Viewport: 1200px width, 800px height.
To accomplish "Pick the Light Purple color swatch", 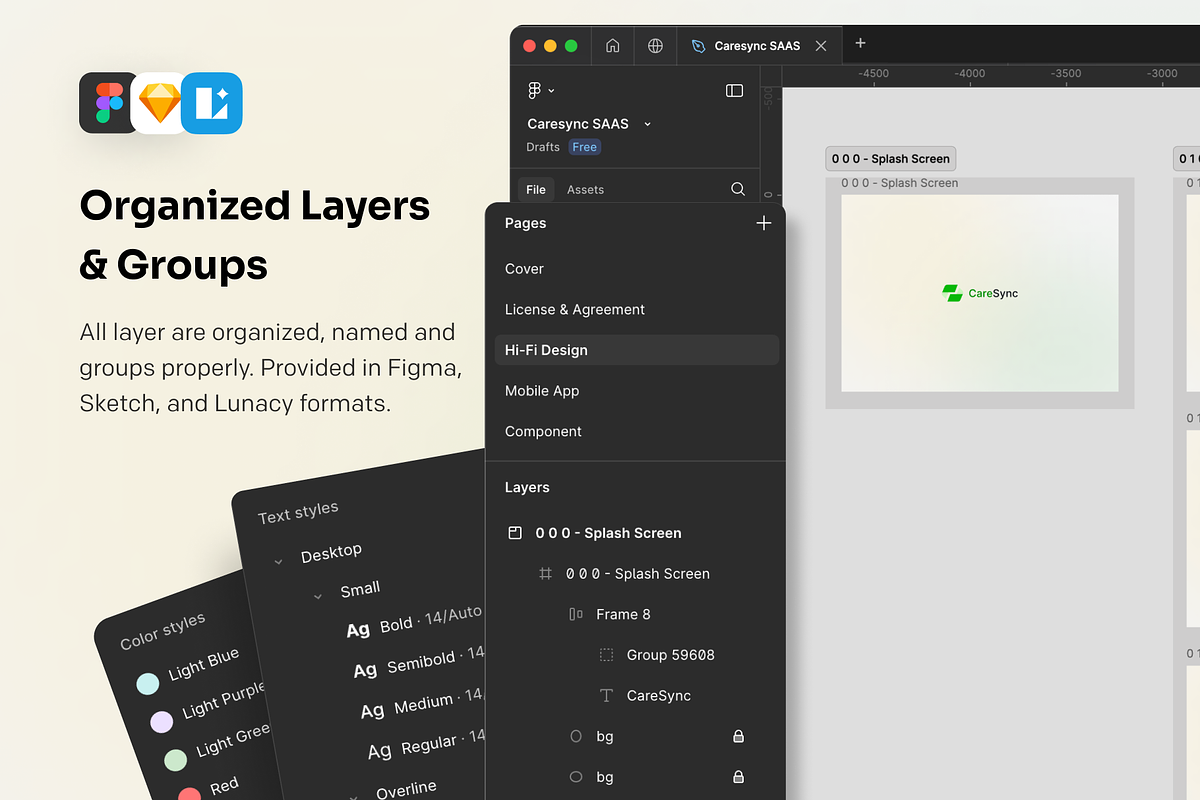I will click(x=161, y=722).
